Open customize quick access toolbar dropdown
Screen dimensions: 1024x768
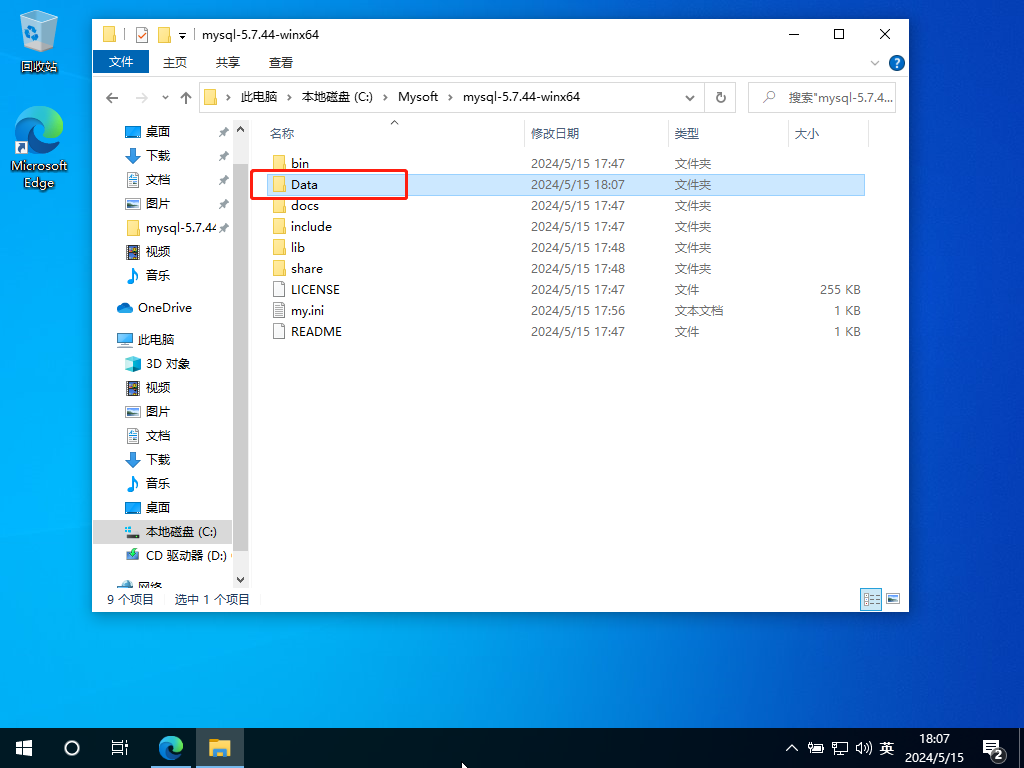[x=182, y=35]
